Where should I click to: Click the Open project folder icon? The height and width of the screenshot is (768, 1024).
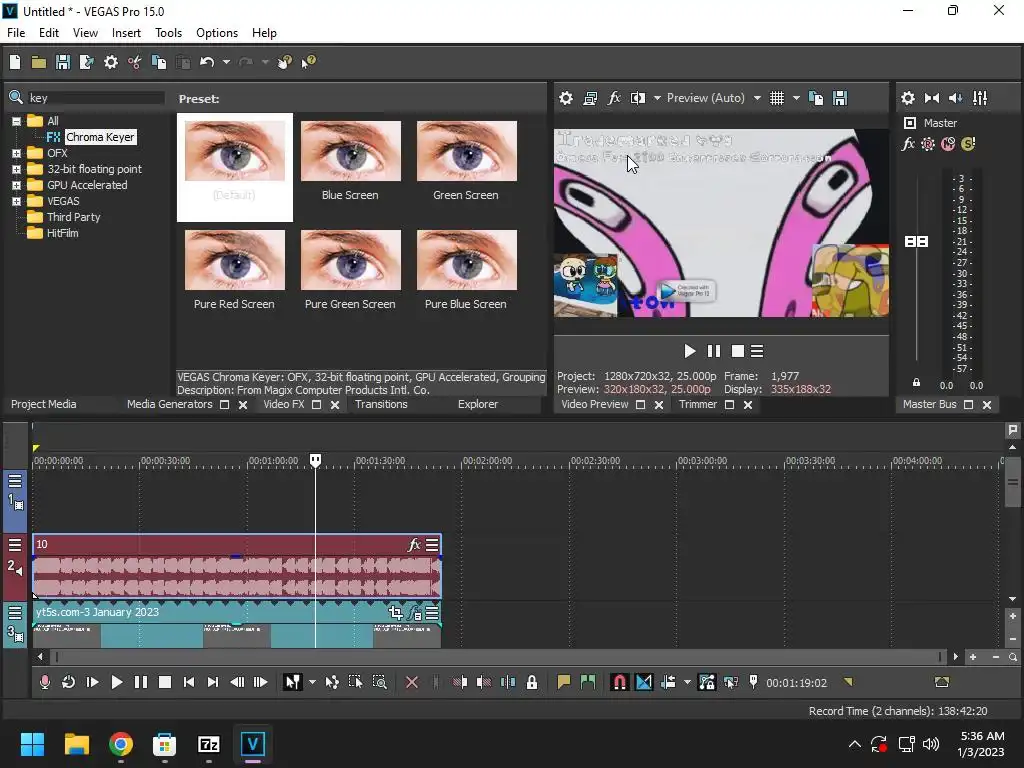tap(39, 62)
